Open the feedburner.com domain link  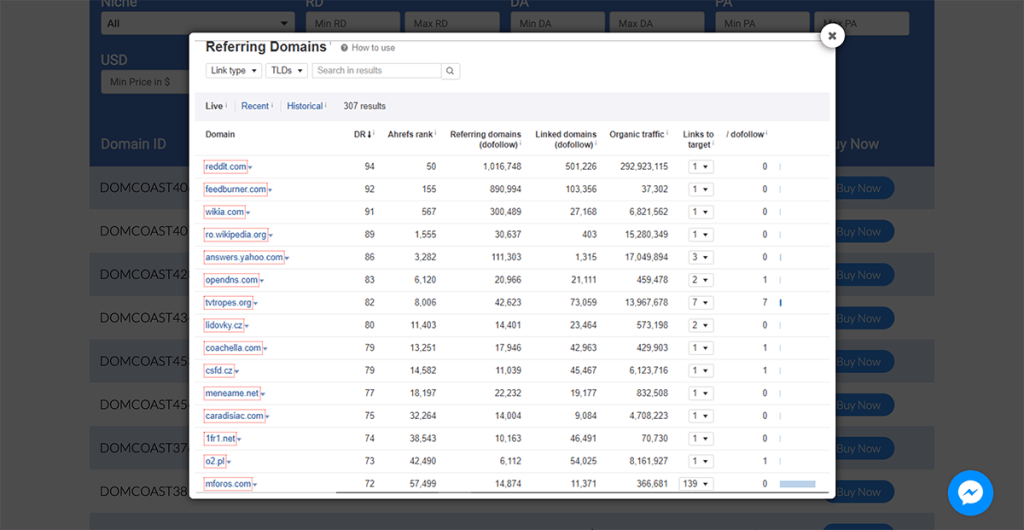tap(235, 189)
